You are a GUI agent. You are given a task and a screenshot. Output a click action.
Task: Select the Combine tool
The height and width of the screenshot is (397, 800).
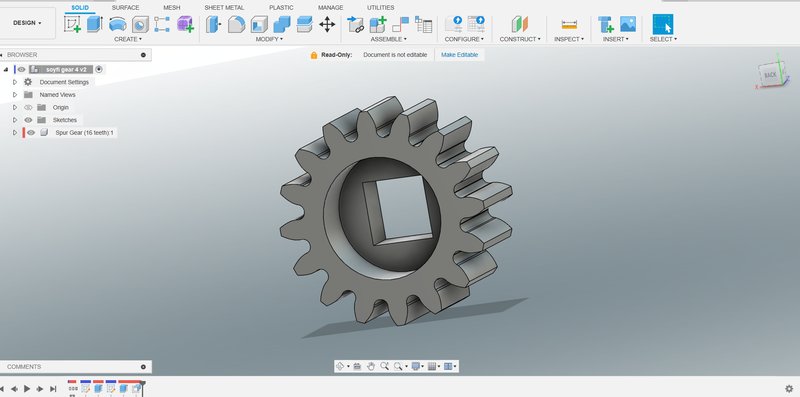282,24
